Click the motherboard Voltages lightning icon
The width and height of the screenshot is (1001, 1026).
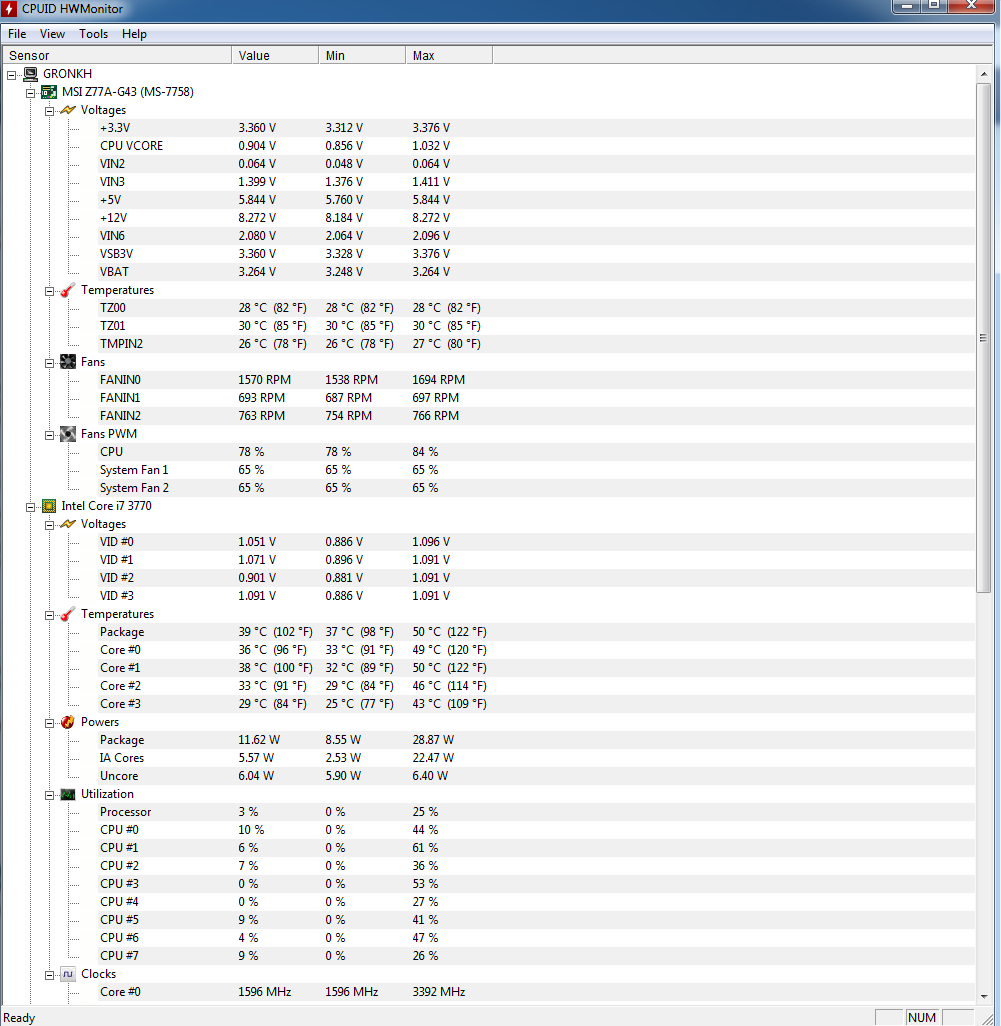pos(68,110)
